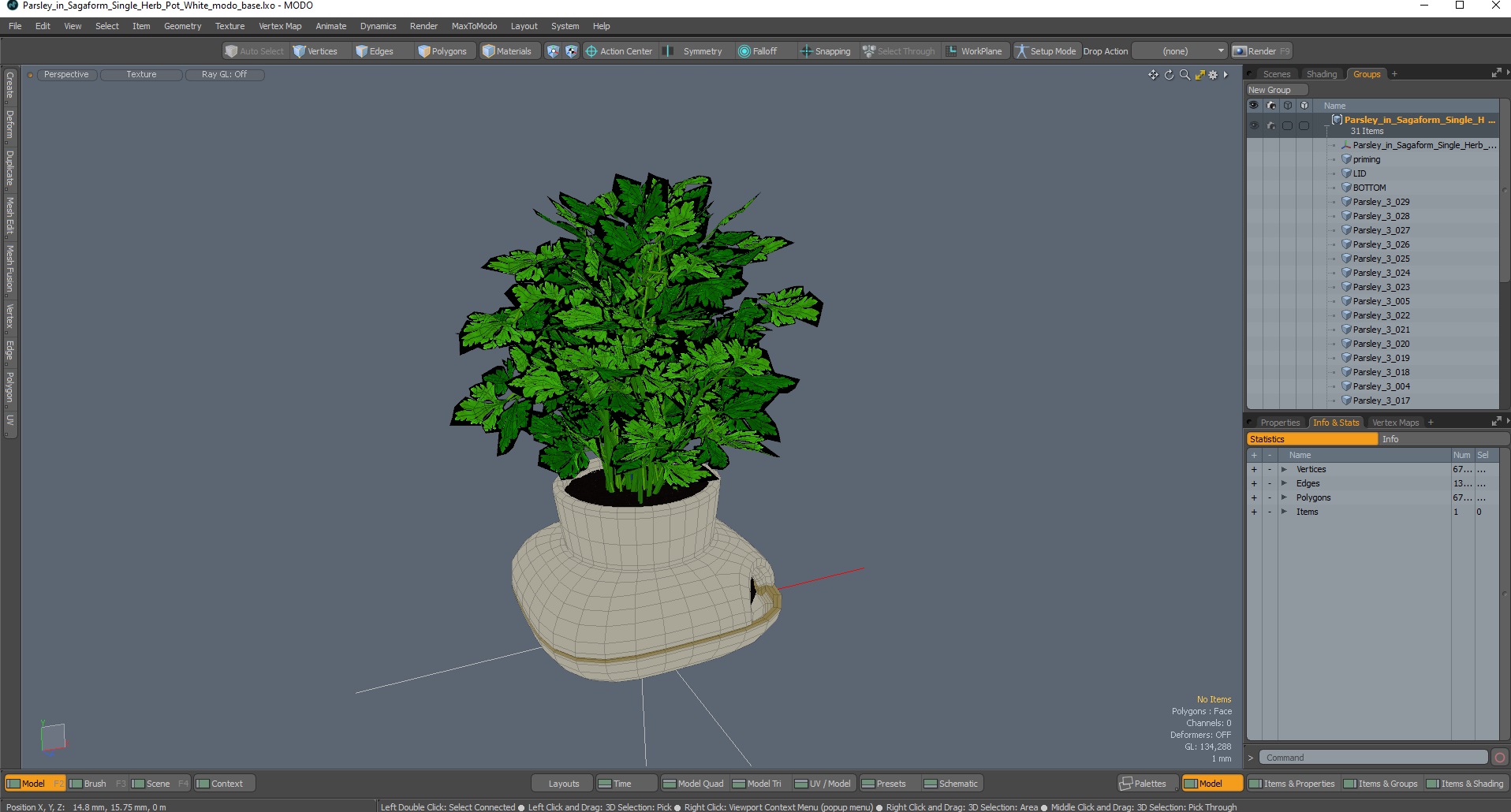Screen dimensions: 1511x812
Task: Switch to the Model Quad layout
Action: click(693, 784)
